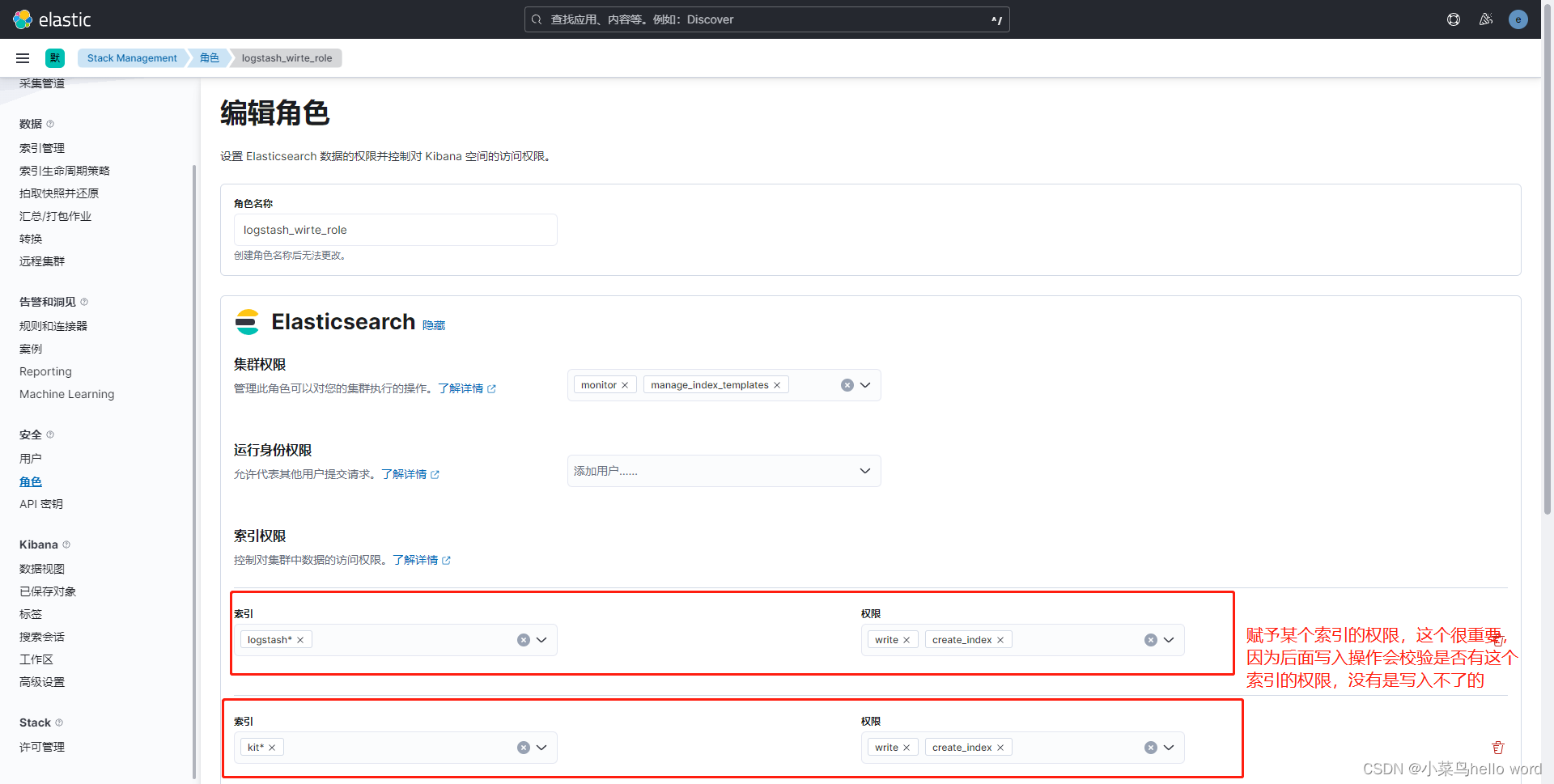This screenshot has height=784, width=1554.
Task: Open 工作区 in the sidebar
Action: pos(36,659)
